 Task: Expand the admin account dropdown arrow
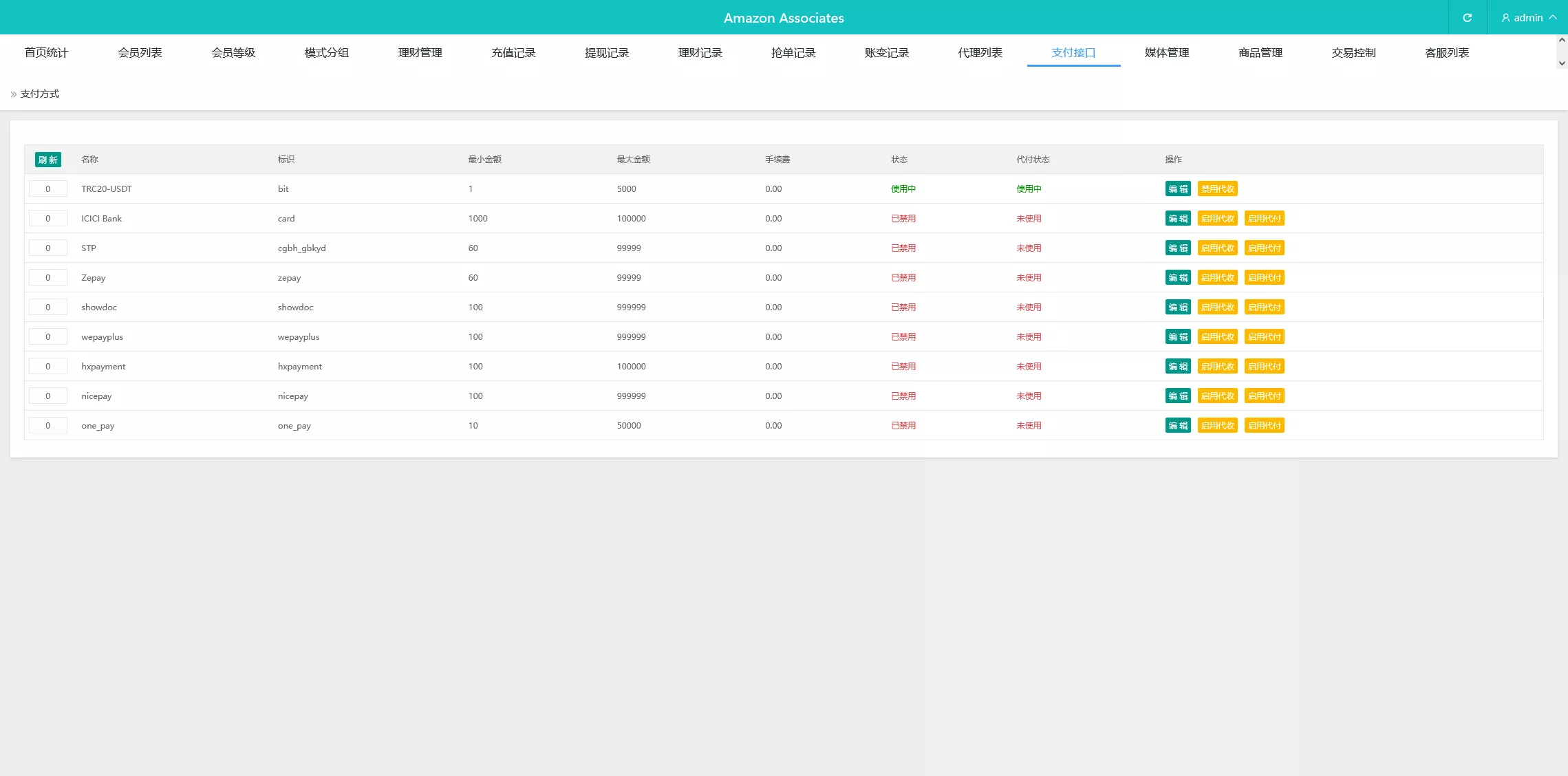1553,18
